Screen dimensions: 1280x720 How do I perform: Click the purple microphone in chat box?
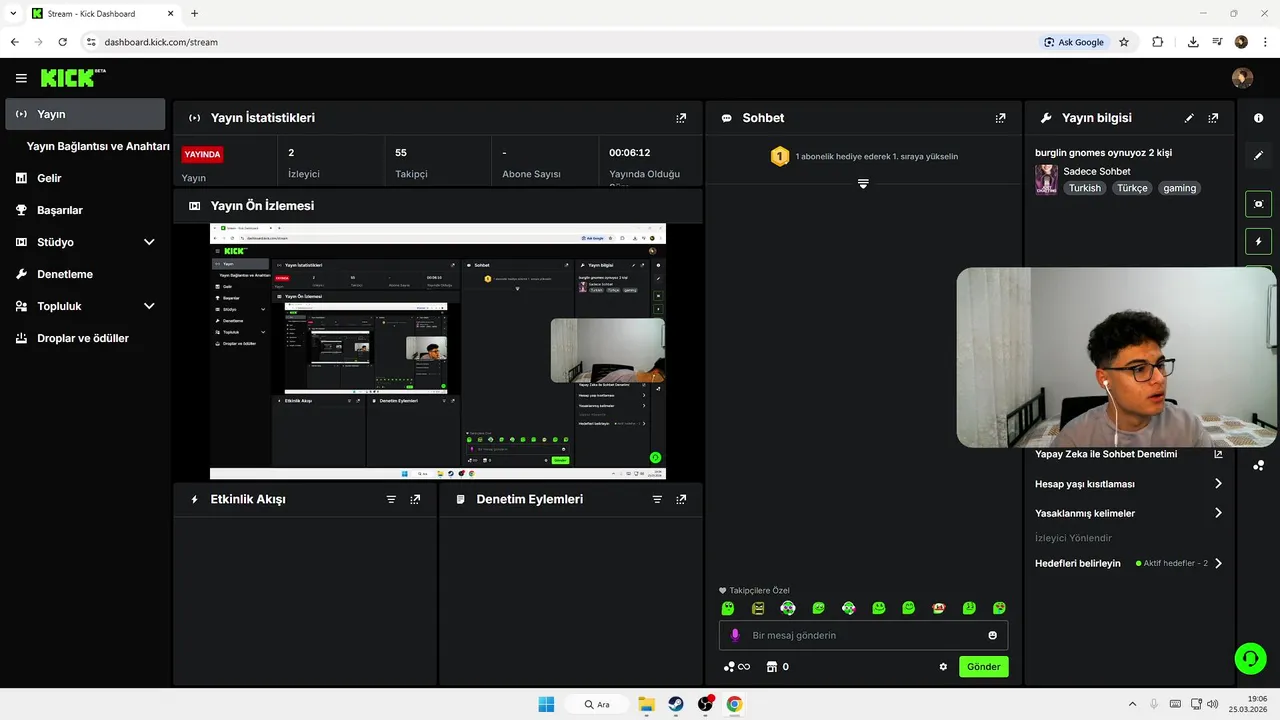pyautogui.click(x=735, y=635)
